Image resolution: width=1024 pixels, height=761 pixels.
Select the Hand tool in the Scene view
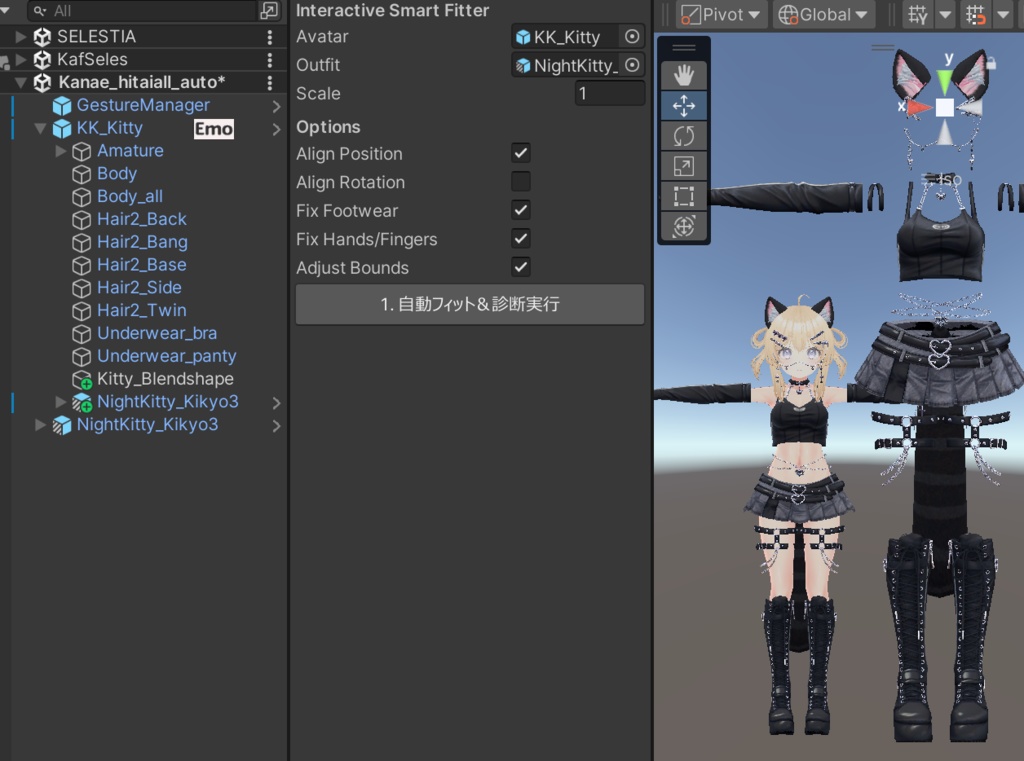coord(686,73)
